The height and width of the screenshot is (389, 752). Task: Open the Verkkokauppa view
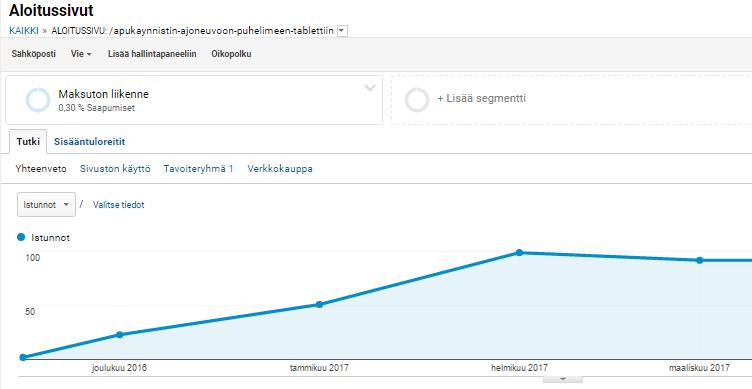280,169
